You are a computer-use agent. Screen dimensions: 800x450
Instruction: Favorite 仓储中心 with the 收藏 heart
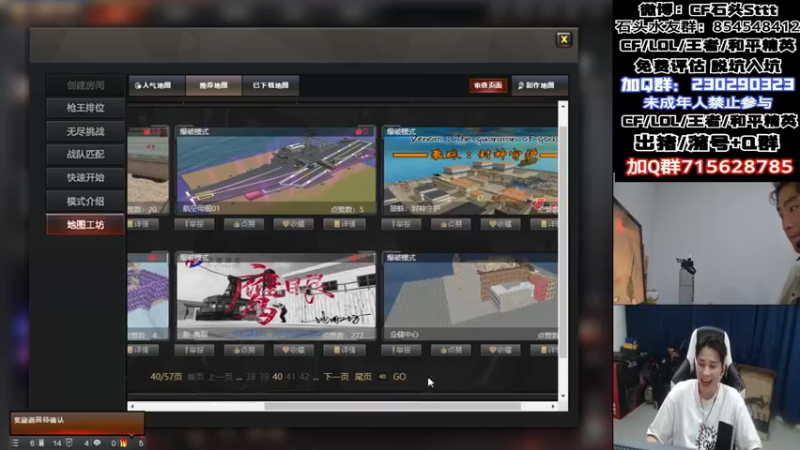tap(500, 350)
